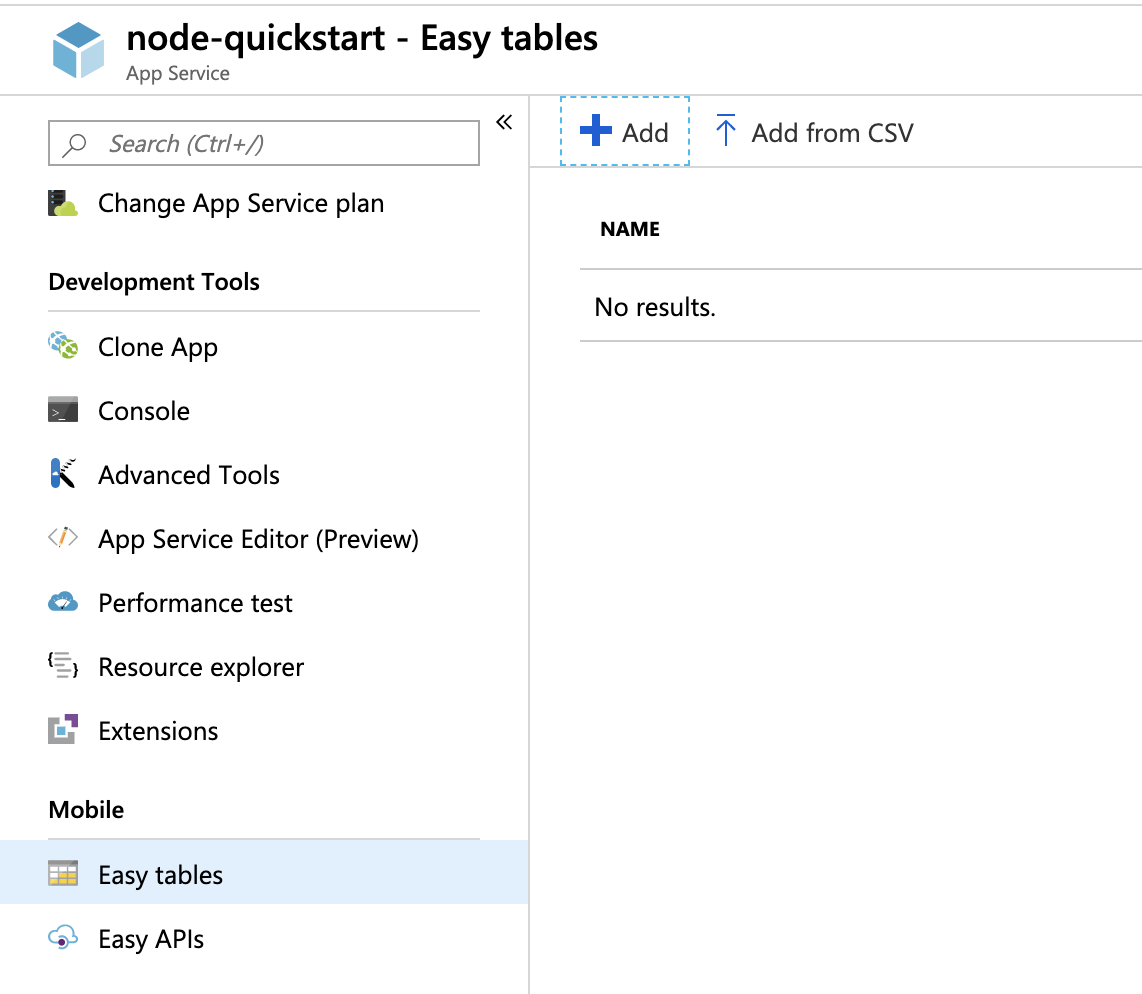
Task: Upload a table using Add from CSV
Action: (814, 132)
